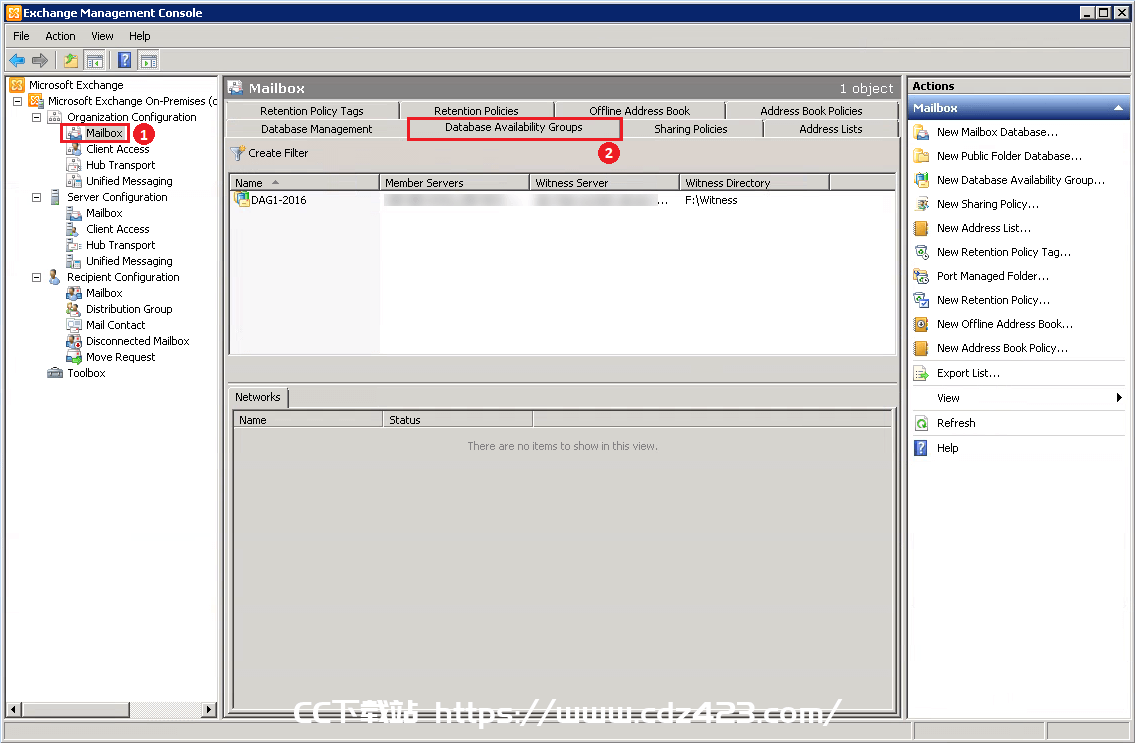Click the Move Request tree icon

(x=74, y=357)
